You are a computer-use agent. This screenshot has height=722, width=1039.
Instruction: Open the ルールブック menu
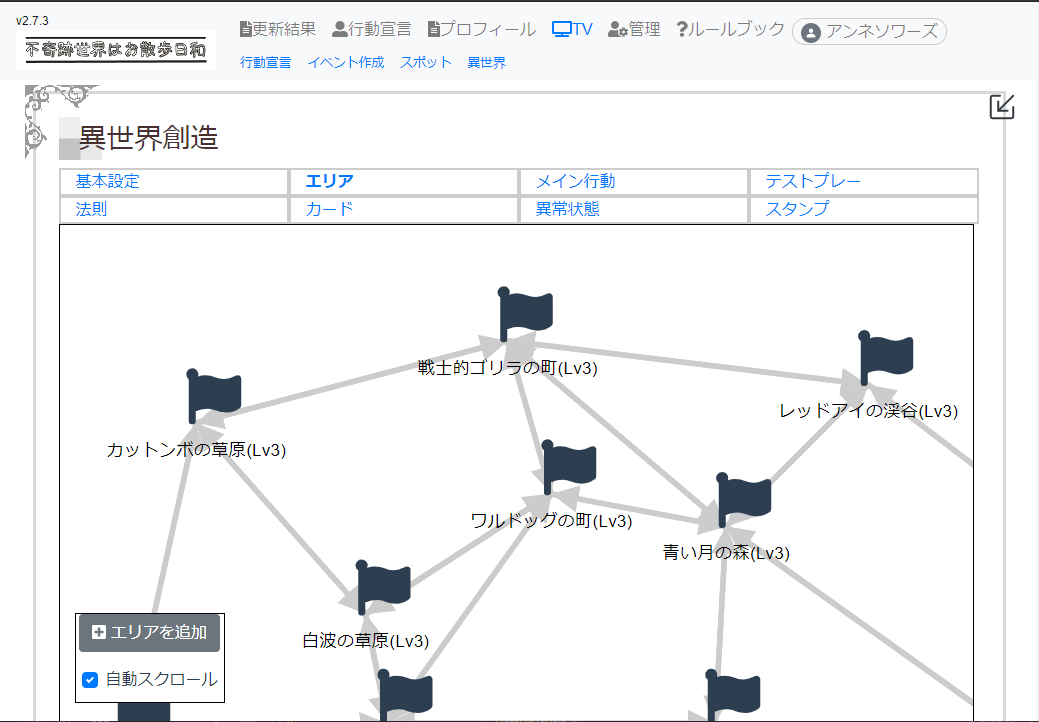(x=730, y=29)
